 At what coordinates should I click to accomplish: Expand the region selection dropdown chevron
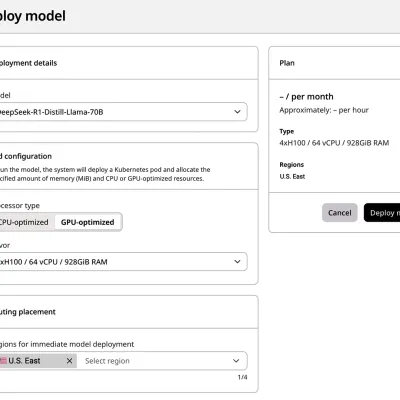236,361
